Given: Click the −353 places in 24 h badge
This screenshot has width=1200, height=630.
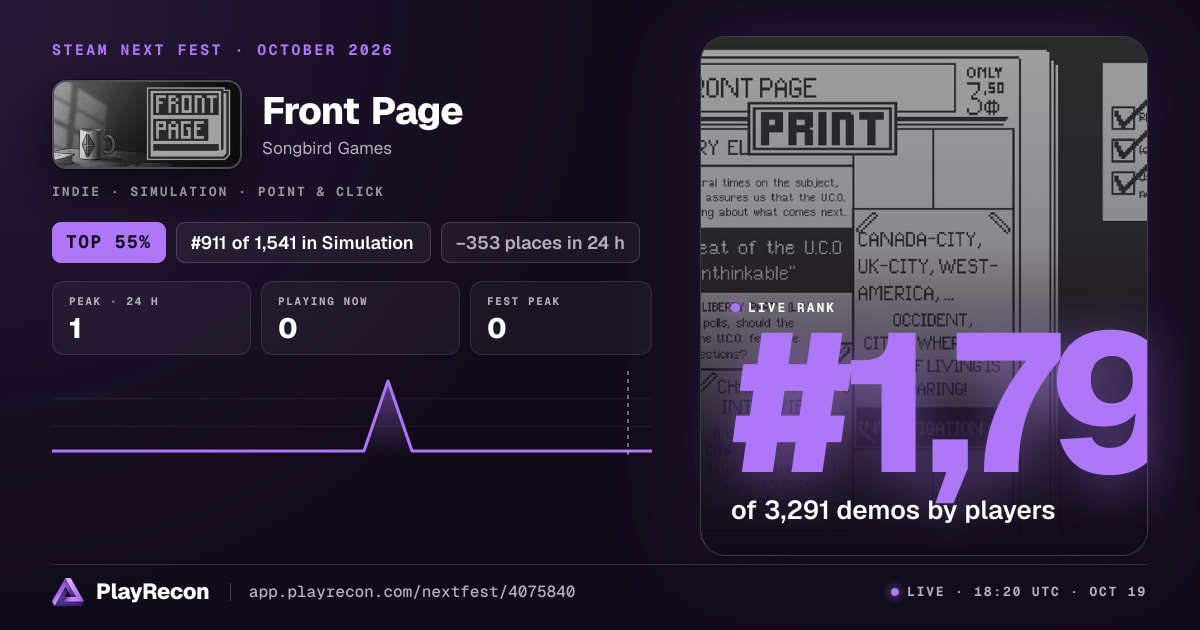Looking at the screenshot, I should tap(540, 243).
